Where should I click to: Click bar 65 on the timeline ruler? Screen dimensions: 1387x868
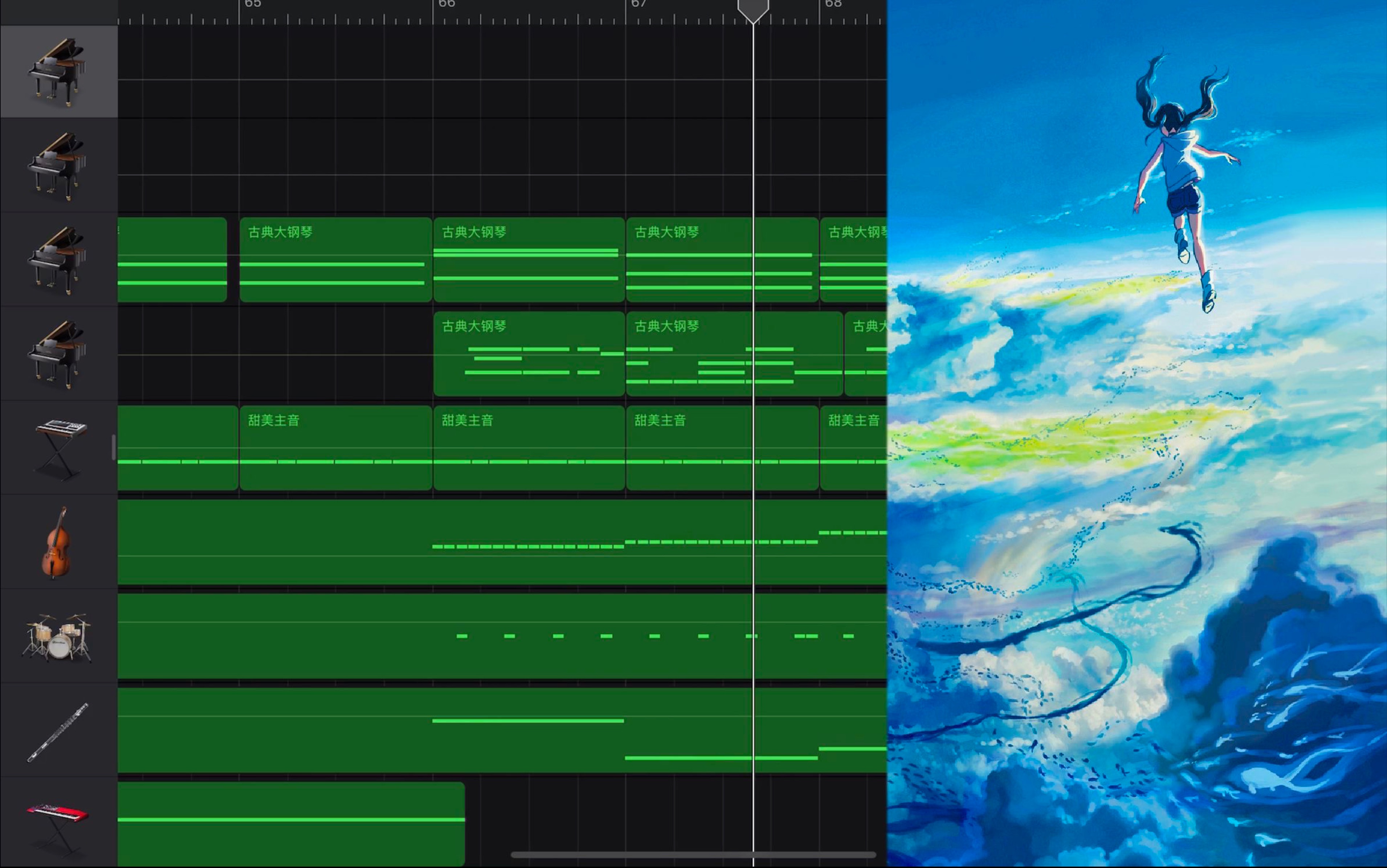tap(253, 5)
